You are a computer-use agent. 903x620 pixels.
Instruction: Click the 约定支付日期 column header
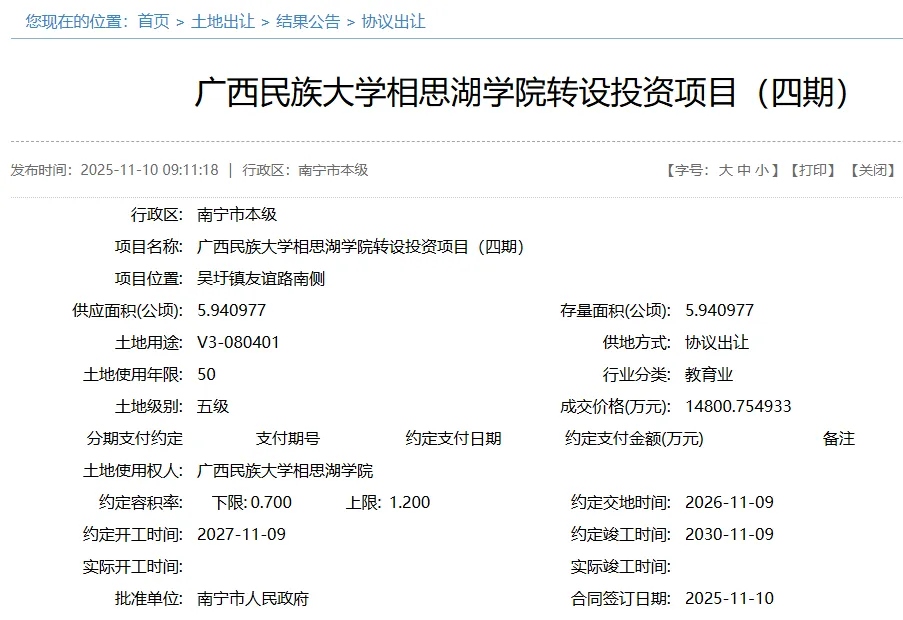(453, 439)
